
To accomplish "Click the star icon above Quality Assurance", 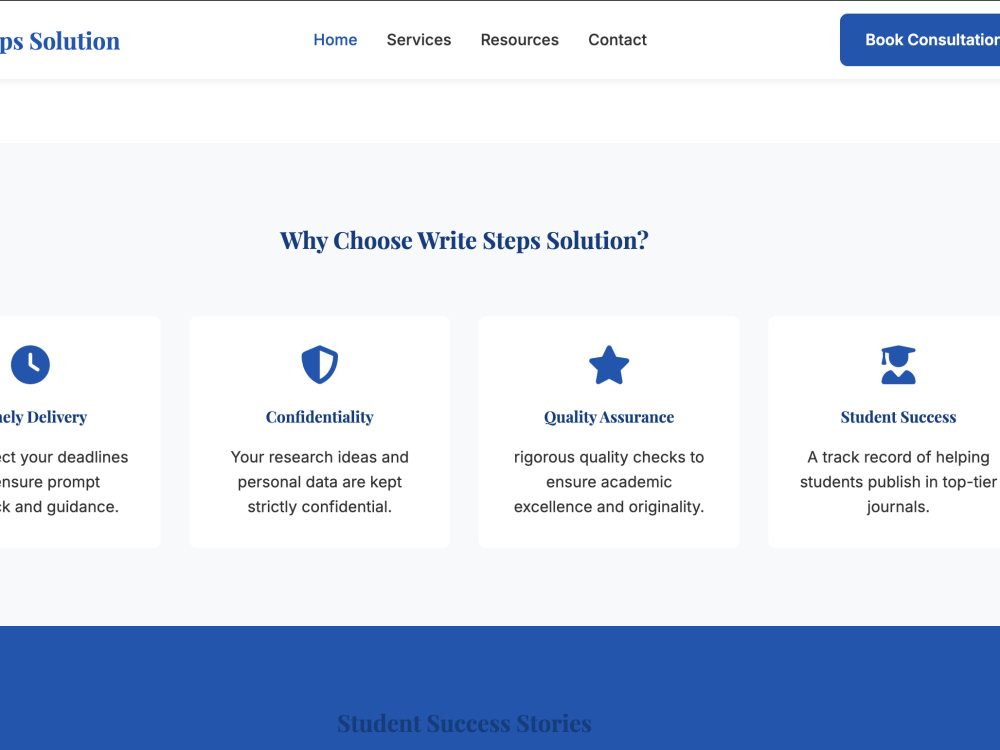I will (609, 365).
